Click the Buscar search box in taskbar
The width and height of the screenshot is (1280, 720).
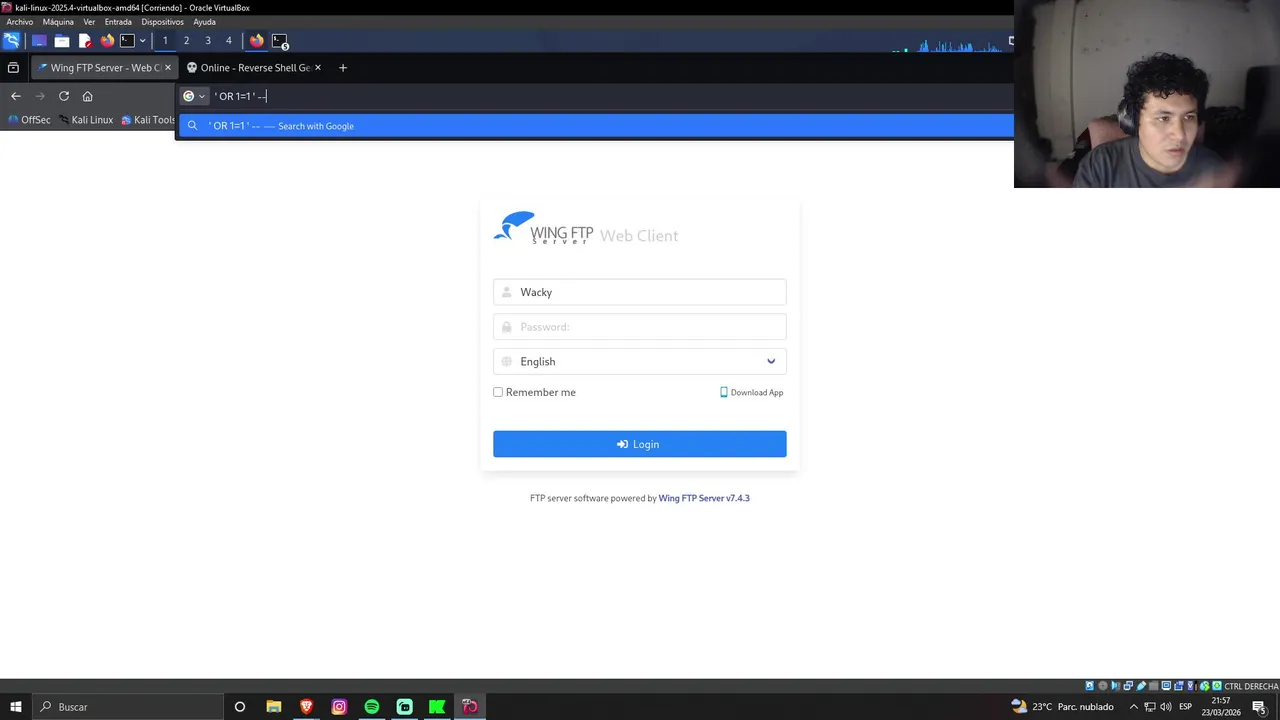pos(127,707)
